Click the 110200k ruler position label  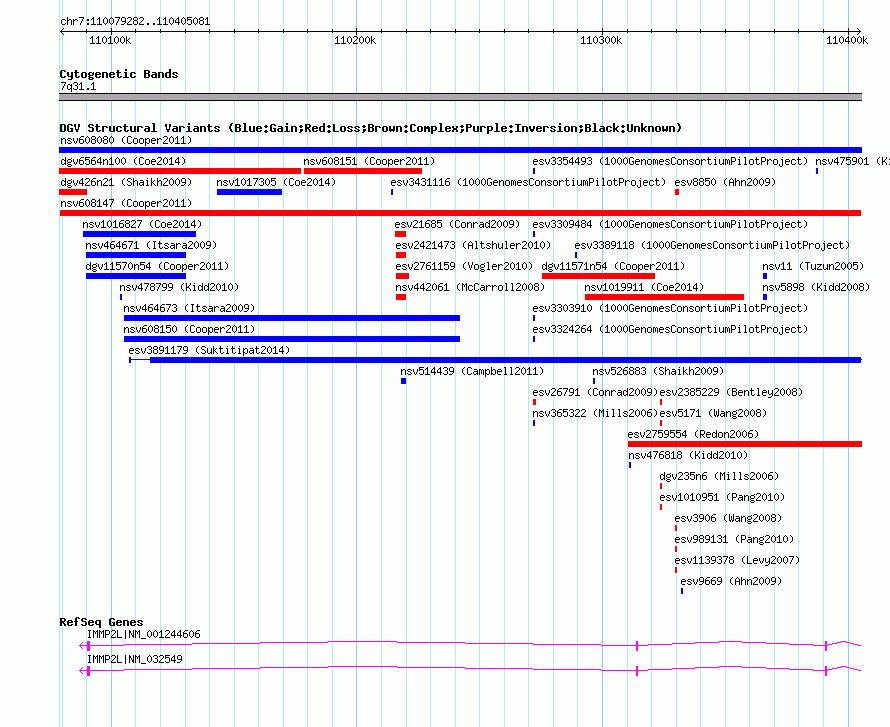[355, 40]
